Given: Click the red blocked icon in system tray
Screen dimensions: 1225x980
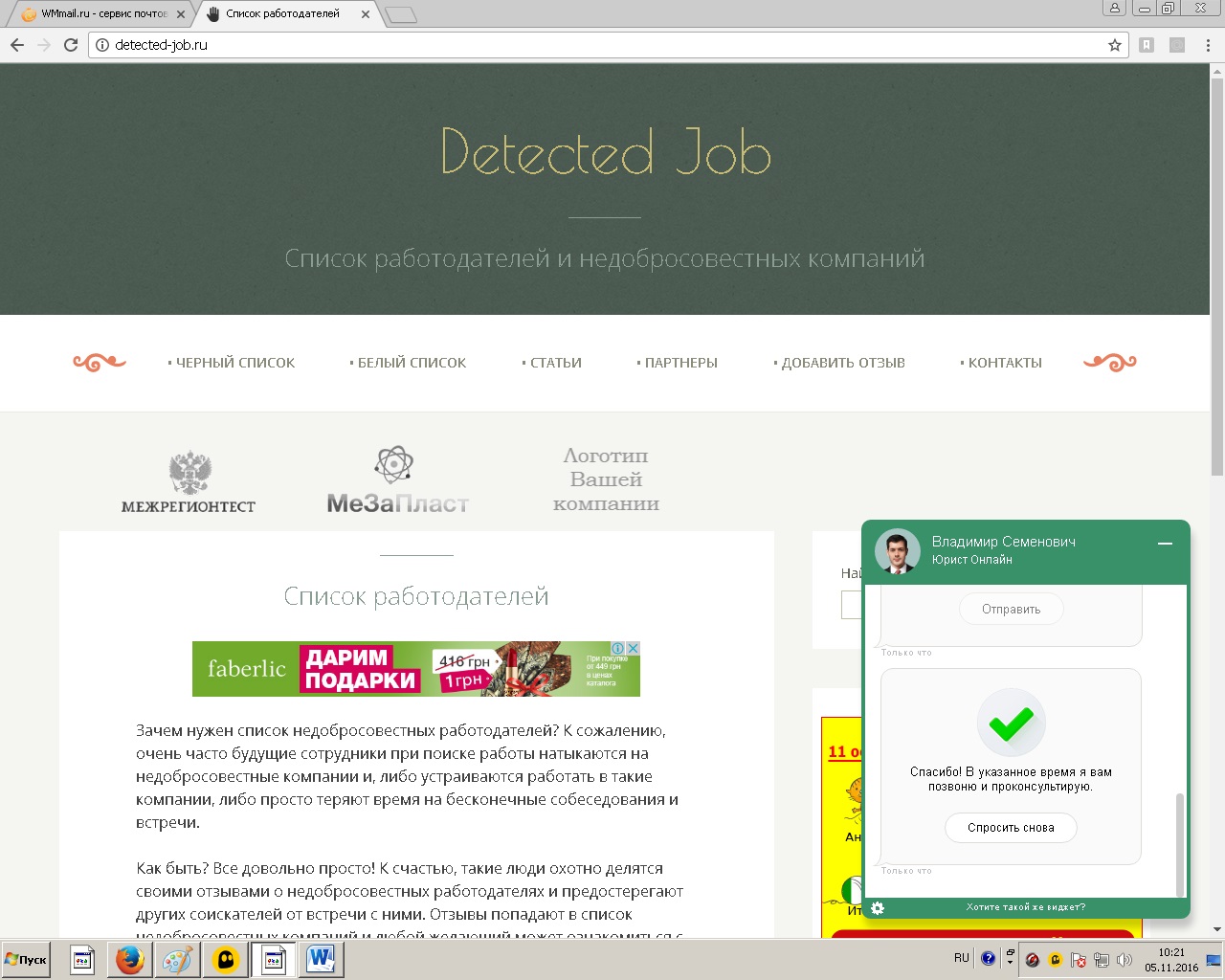Looking at the screenshot, I should (1033, 960).
